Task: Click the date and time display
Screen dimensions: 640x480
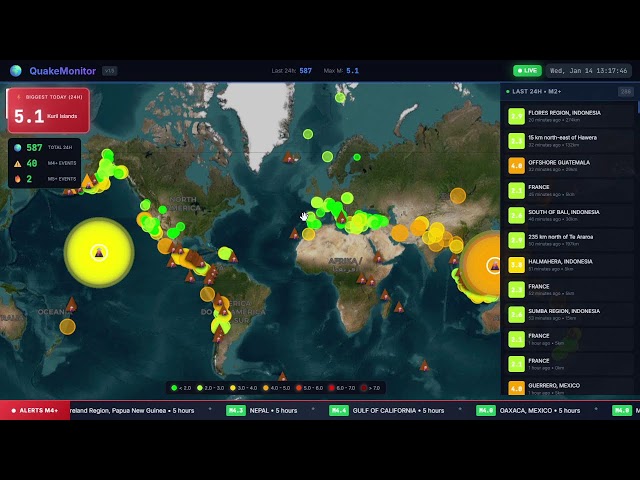Action: (589, 71)
